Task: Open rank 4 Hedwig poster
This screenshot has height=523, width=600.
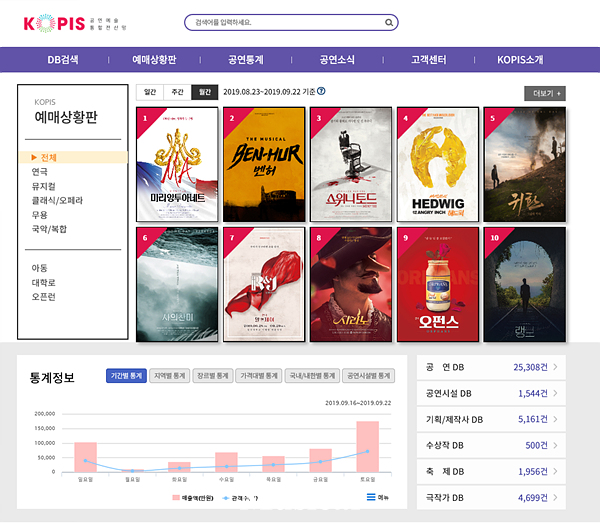Action: (438, 165)
